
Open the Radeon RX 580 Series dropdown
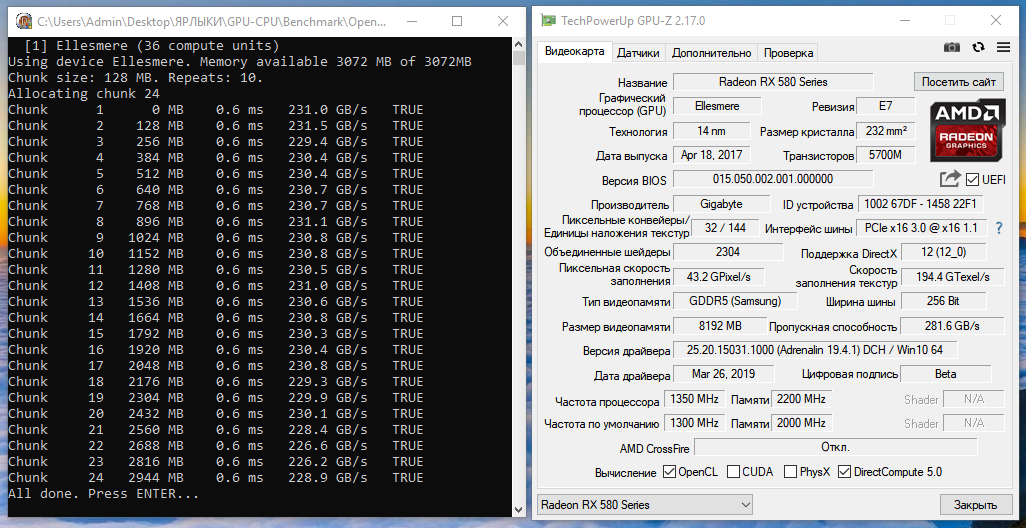point(645,505)
